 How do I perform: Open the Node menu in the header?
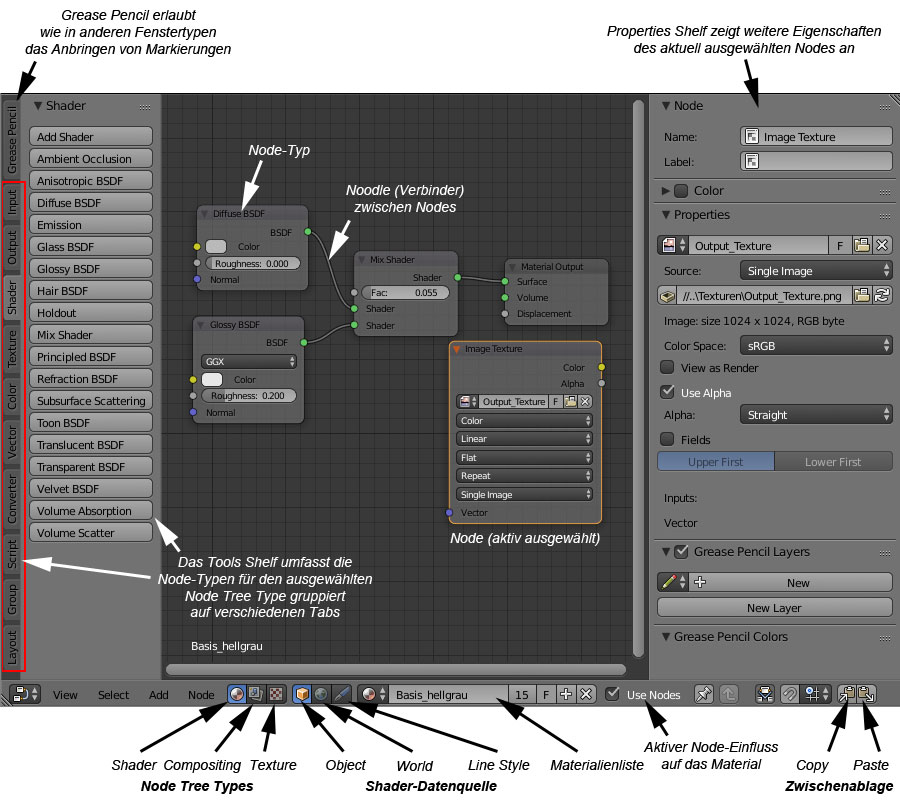point(200,694)
